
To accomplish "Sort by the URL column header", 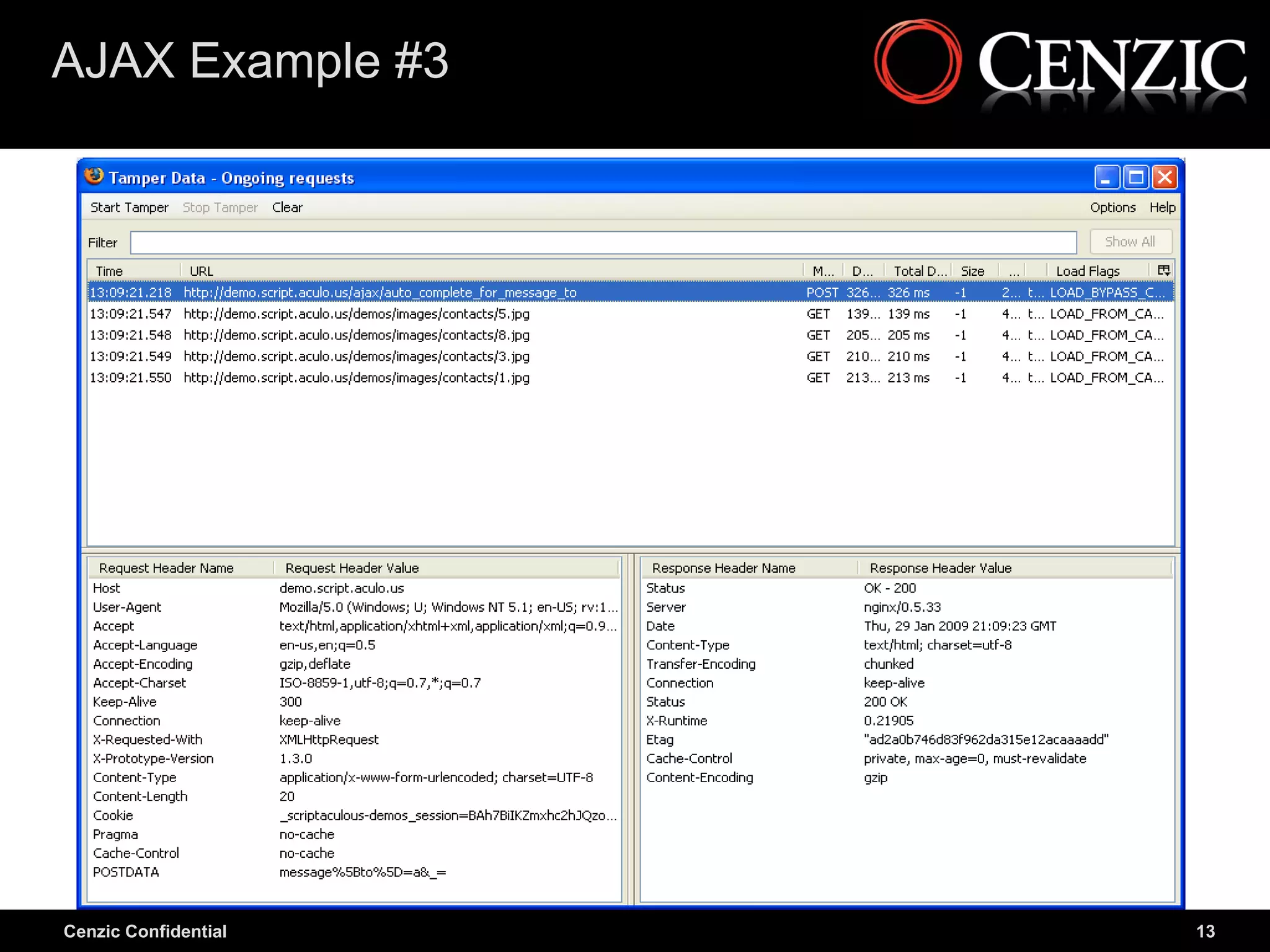I will [x=492, y=271].
